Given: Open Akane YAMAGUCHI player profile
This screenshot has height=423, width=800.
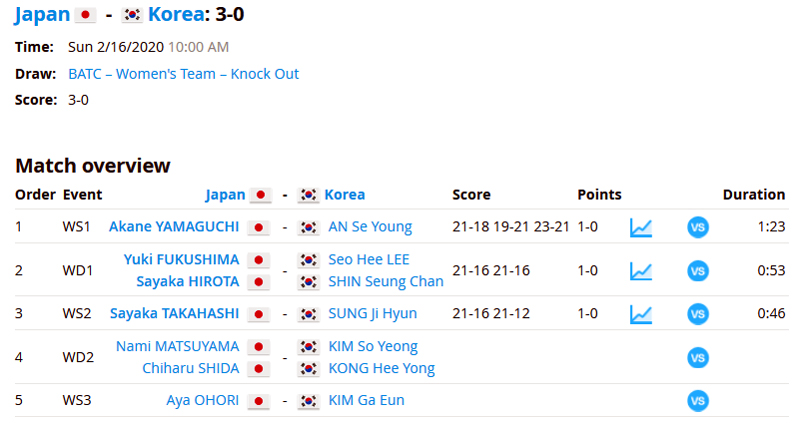Looking at the screenshot, I should point(173,227).
